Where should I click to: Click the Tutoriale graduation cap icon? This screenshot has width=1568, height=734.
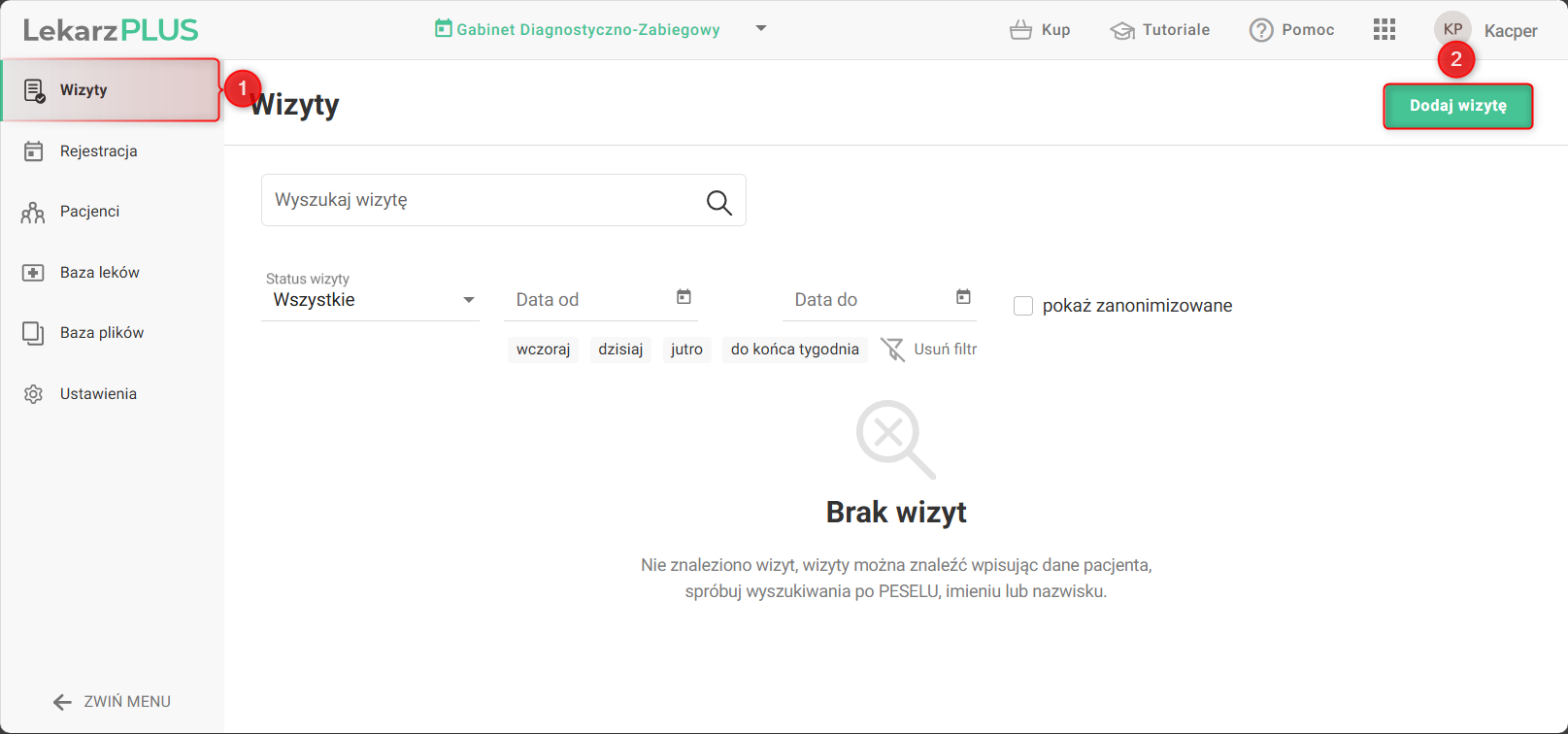1122,30
